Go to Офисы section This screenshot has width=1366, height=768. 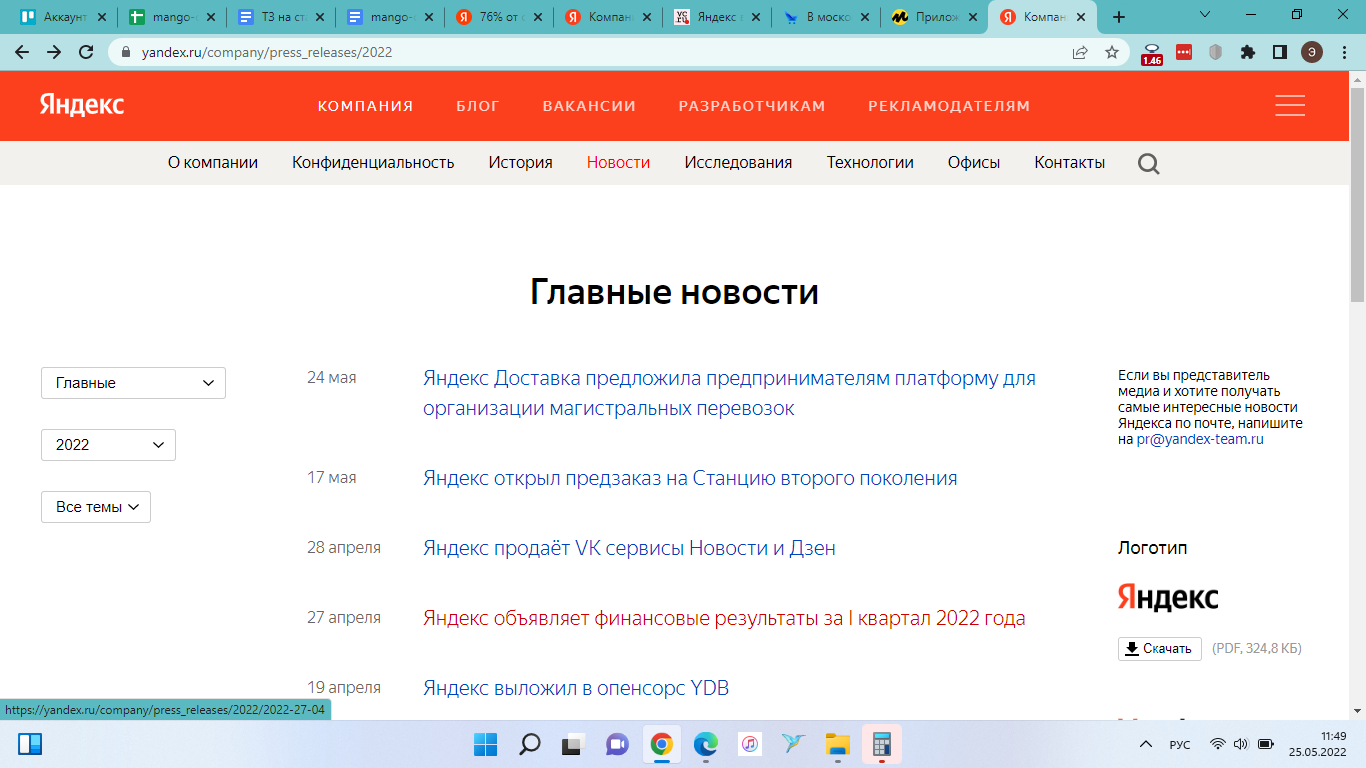(x=974, y=162)
